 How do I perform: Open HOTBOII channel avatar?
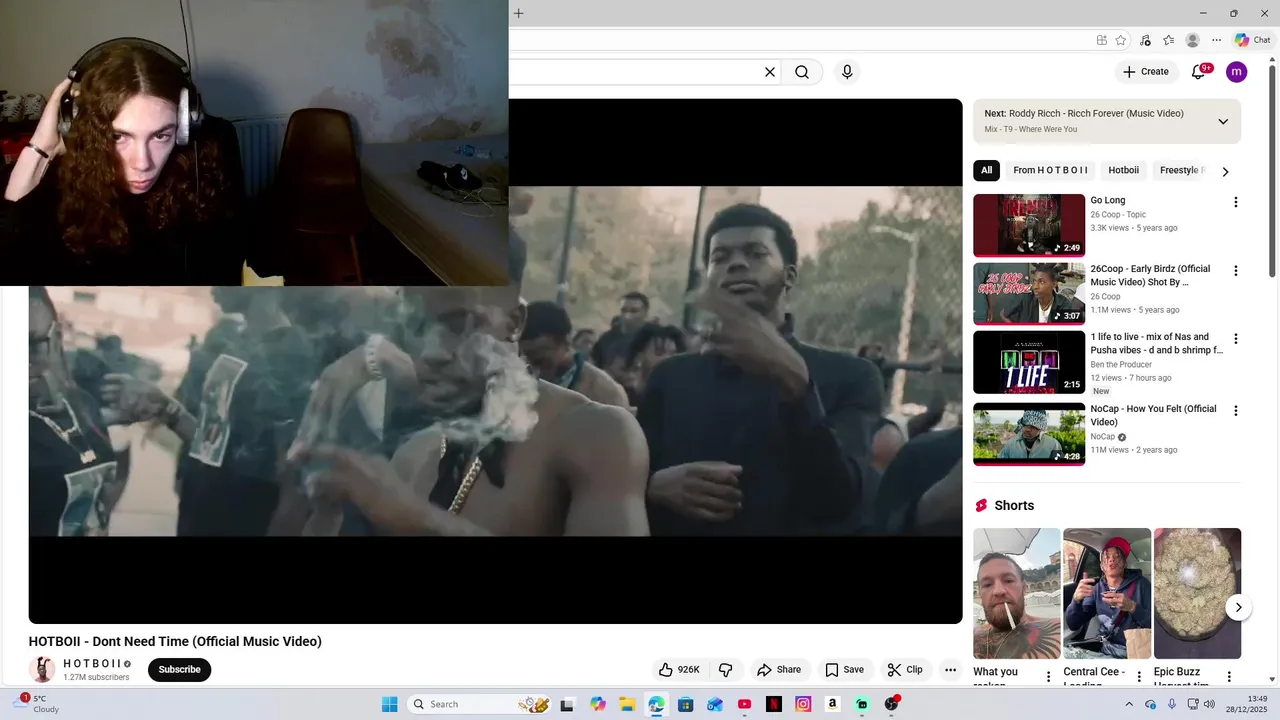point(42,670)
